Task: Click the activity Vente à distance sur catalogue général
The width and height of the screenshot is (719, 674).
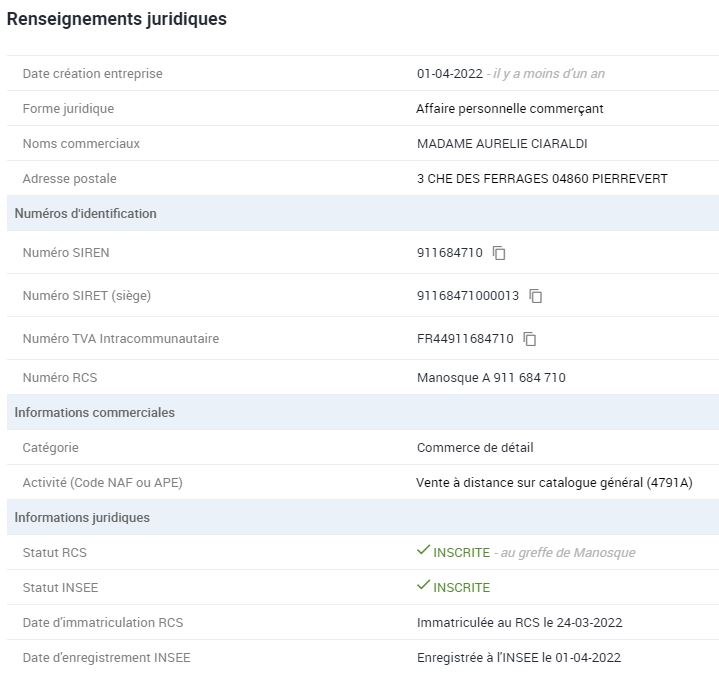Action: 553,483
